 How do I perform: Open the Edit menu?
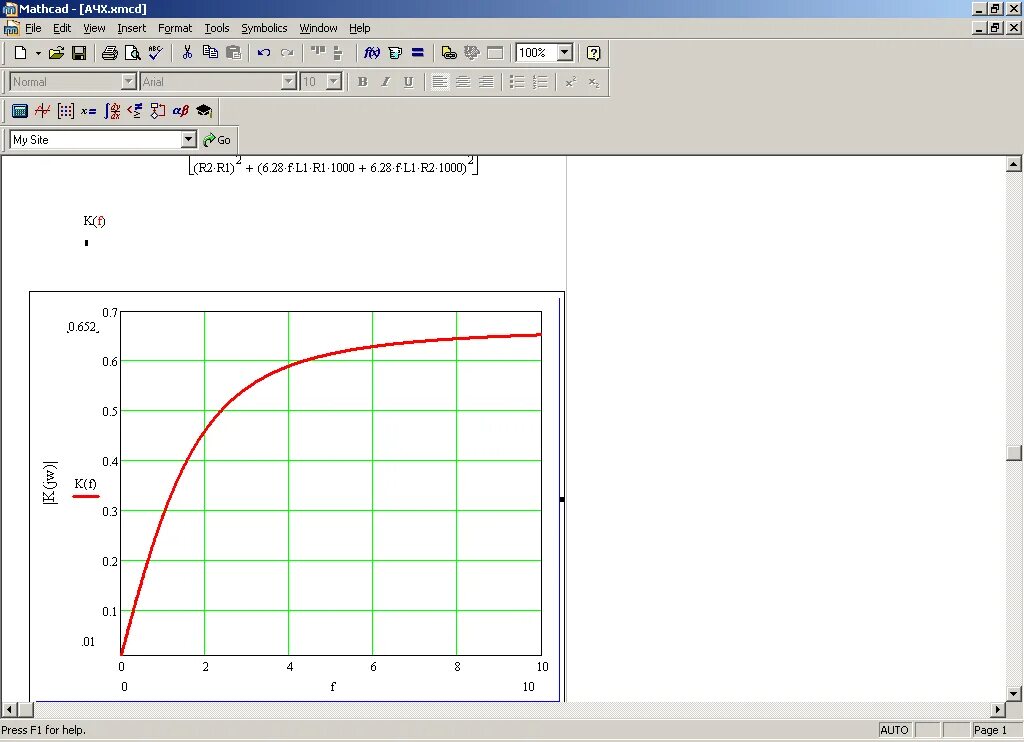[x=62, y=28]
